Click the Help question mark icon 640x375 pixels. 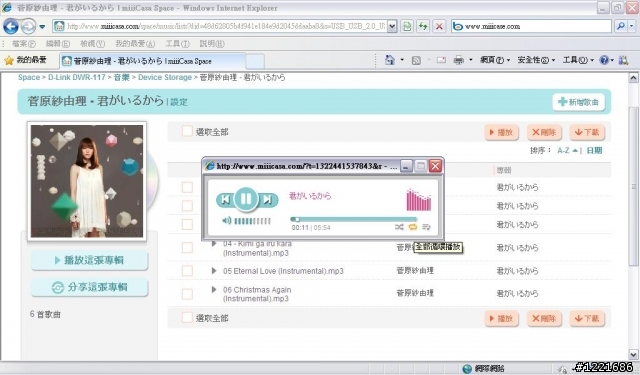pos(604,60)
